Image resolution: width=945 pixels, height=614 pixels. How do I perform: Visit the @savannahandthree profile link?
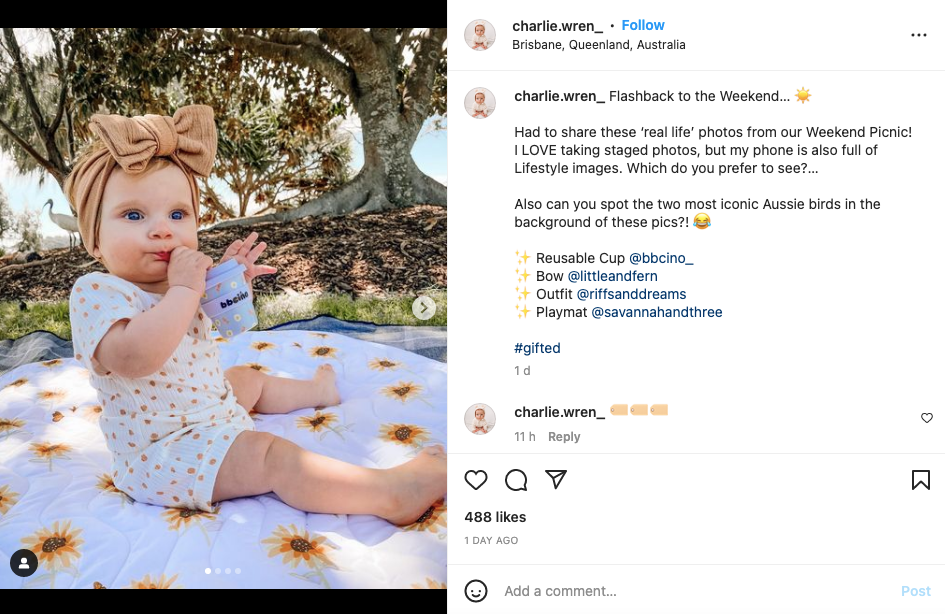coord(656,312)
